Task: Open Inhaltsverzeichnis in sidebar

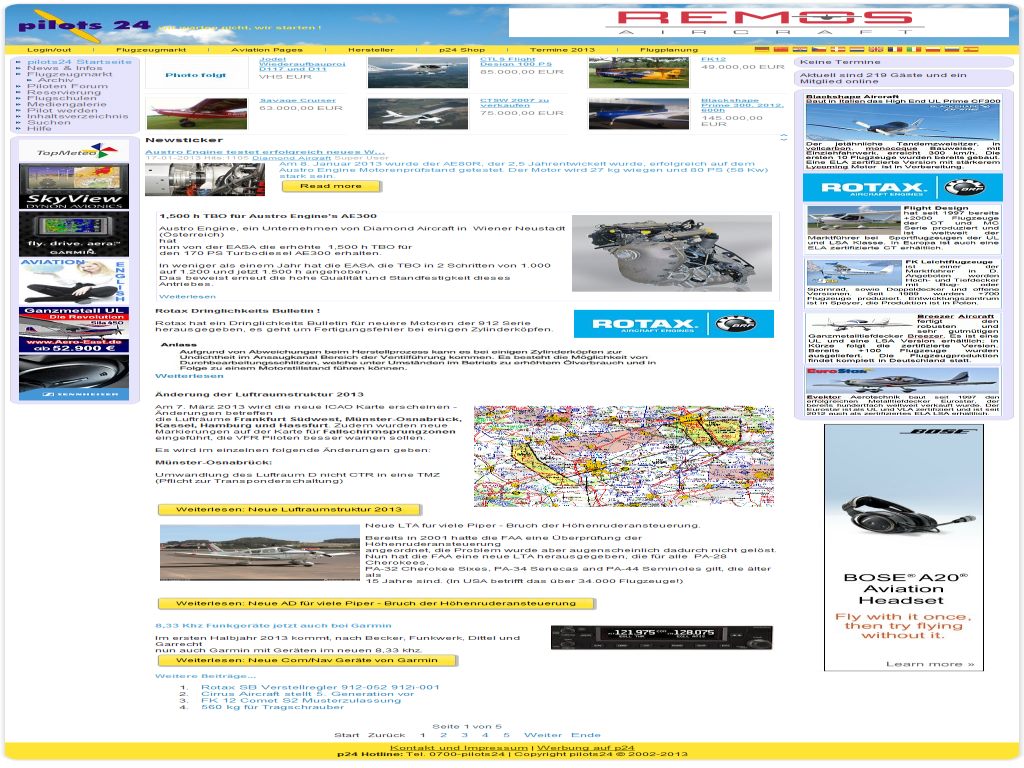Action: click(x=78, y=116)
